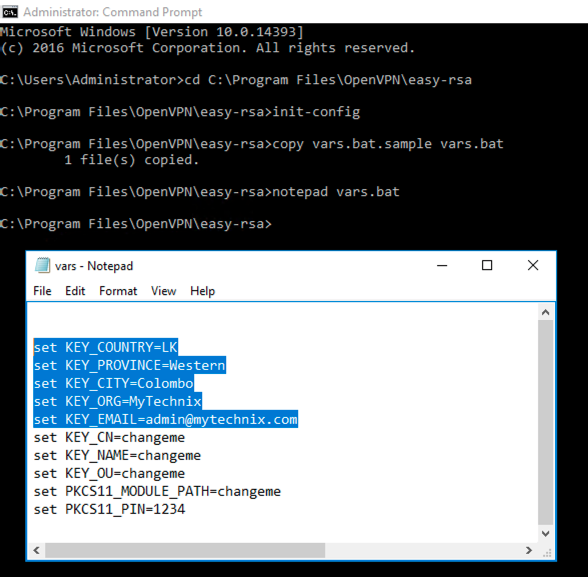588x577 pixels.
Task: Click the line 'set KEY_NAME=changeme'
Action: [x=117, y=456]
